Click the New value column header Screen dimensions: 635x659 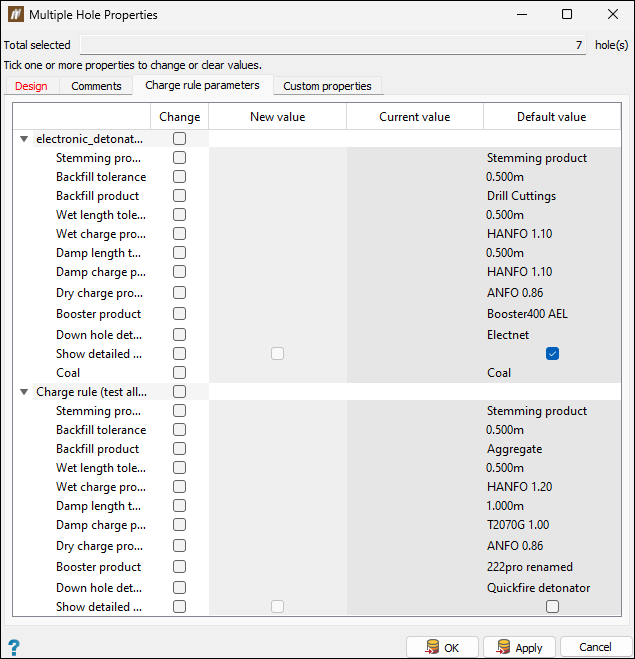pyautogui.click(x=277, y=117)
